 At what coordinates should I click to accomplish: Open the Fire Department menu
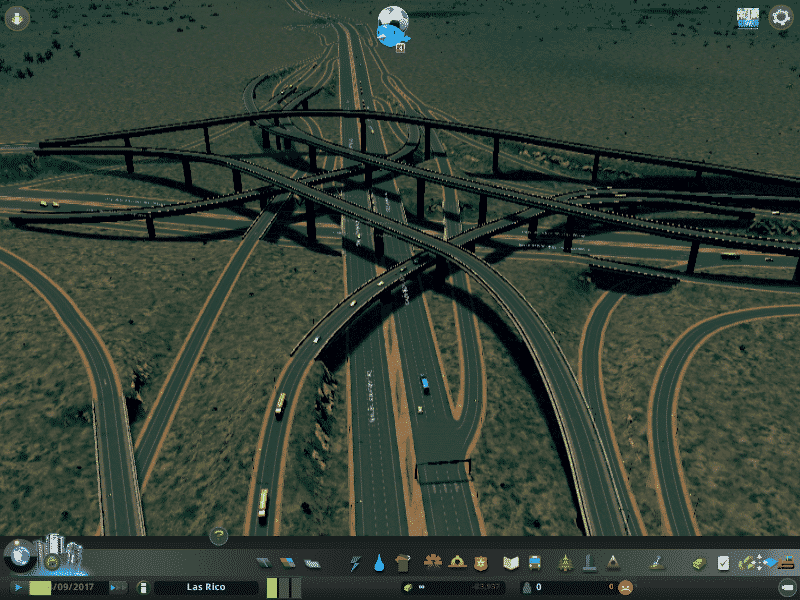[457, 563]
